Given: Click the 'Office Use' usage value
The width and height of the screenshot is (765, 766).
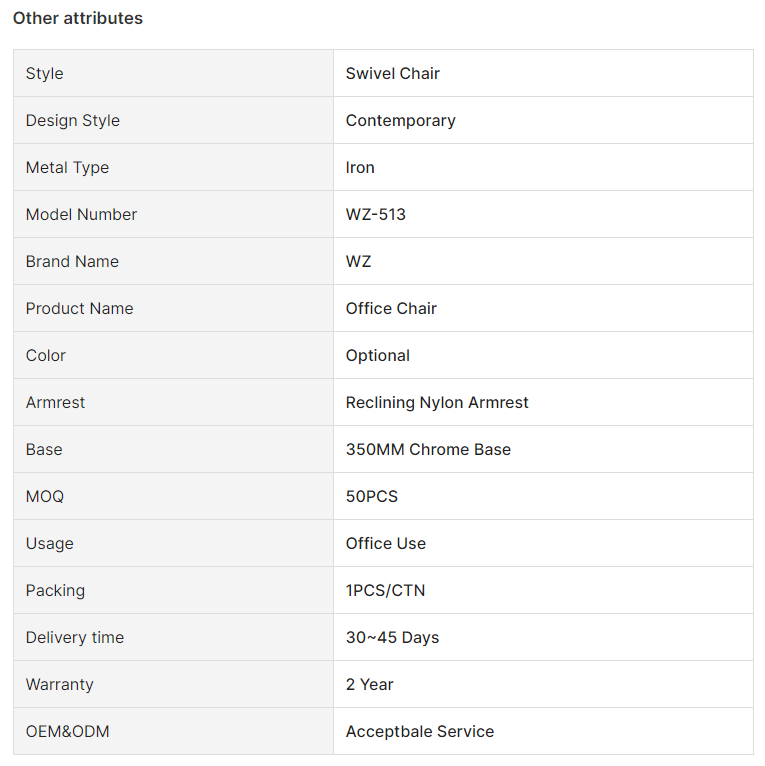Looking at the screenshot, I should pos(386,543).
